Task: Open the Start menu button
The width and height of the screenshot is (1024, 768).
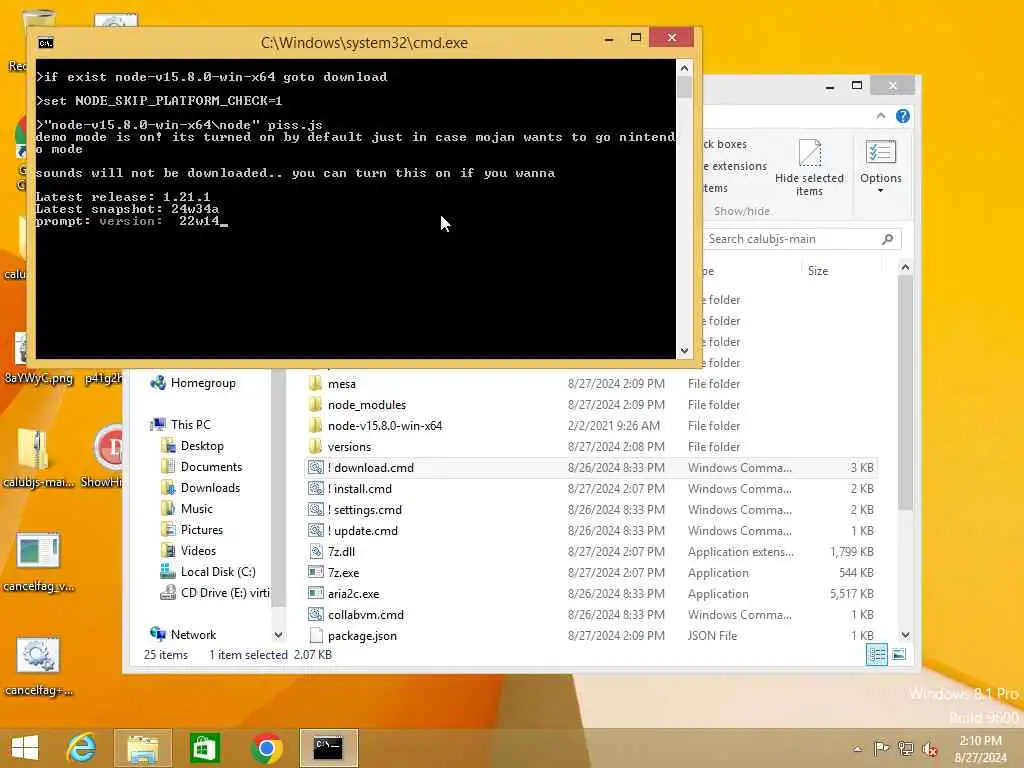Action: point(25,748)
